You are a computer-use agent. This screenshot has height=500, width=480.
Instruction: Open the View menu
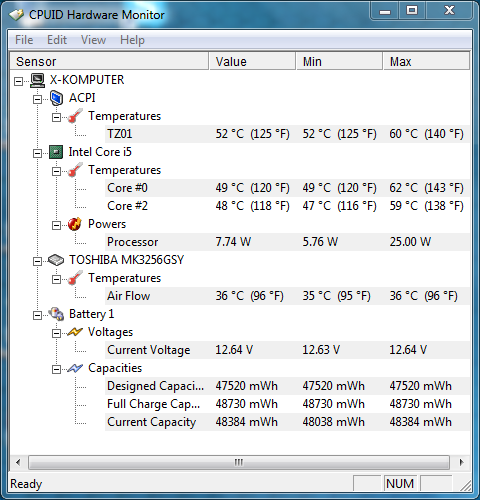(93, 40)
